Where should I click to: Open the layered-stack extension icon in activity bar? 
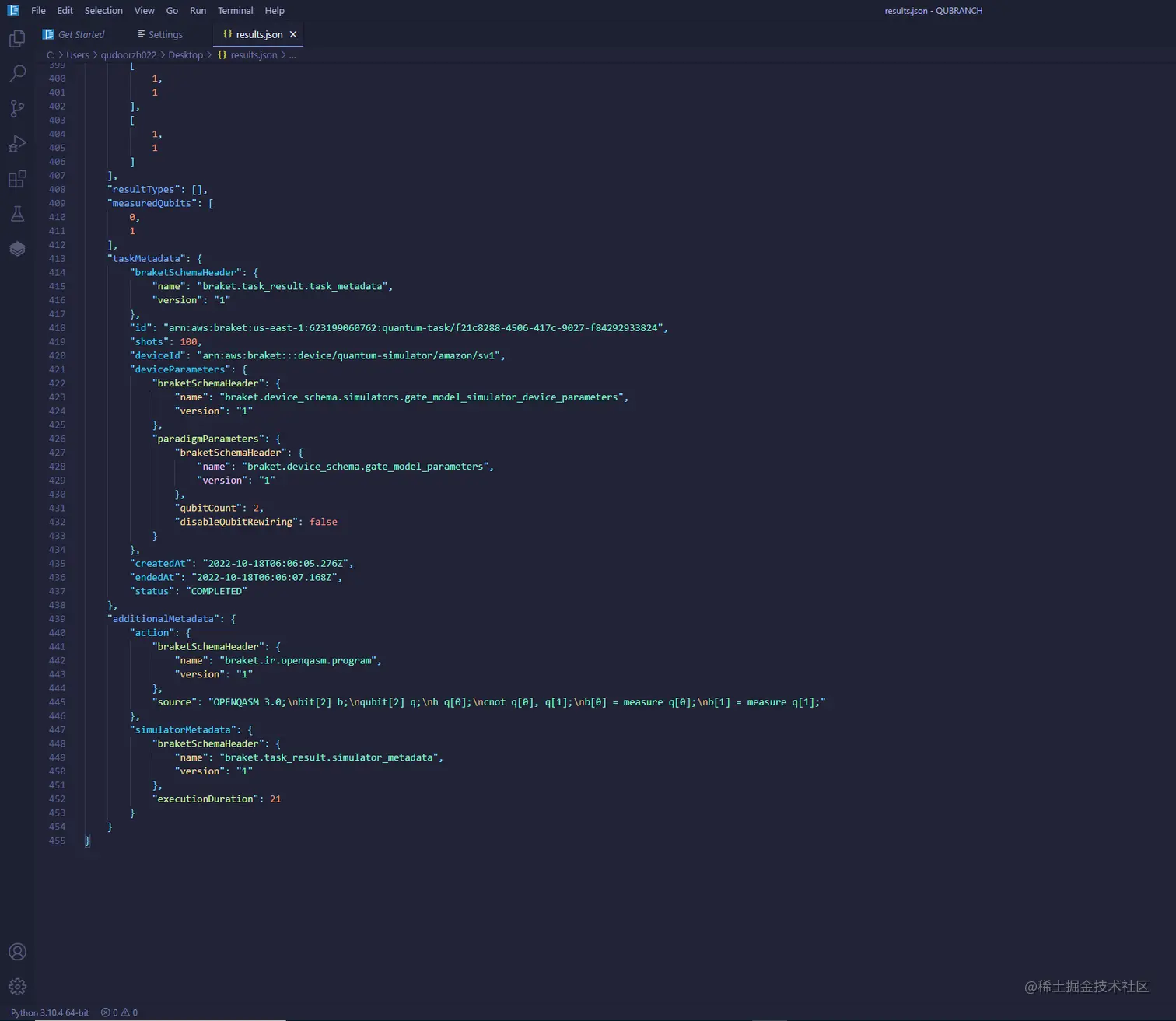pyautogui.click(x=17, y=249)
